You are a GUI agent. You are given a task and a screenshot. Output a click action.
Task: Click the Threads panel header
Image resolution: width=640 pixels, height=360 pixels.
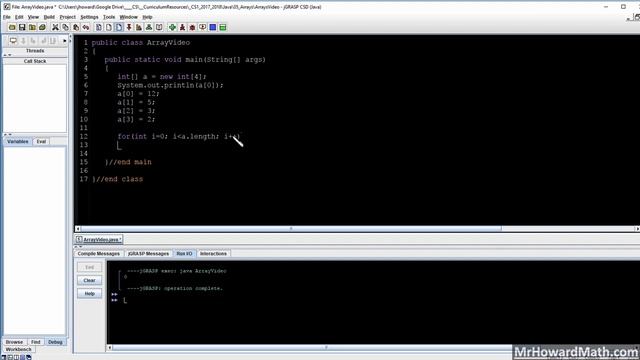click(x=35, y=51)
